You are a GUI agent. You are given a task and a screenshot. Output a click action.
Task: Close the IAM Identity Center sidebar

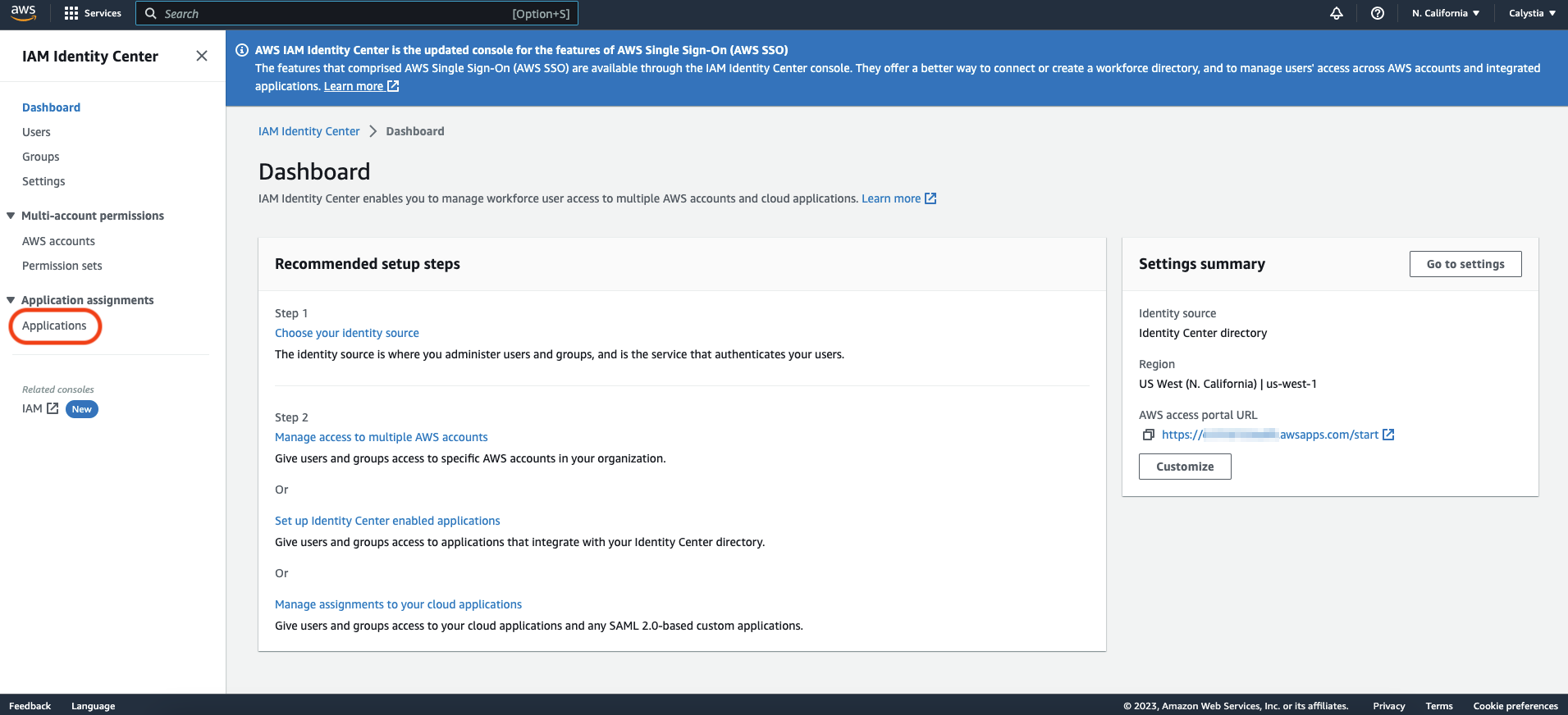pos(202,56)
